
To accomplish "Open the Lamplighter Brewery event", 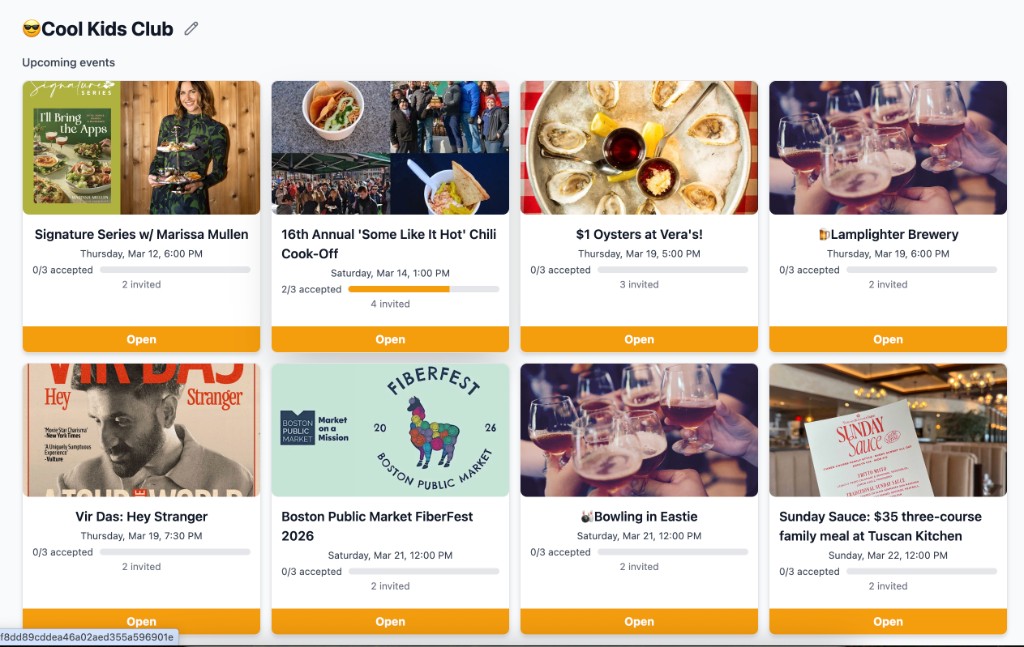I will [887, 339].
